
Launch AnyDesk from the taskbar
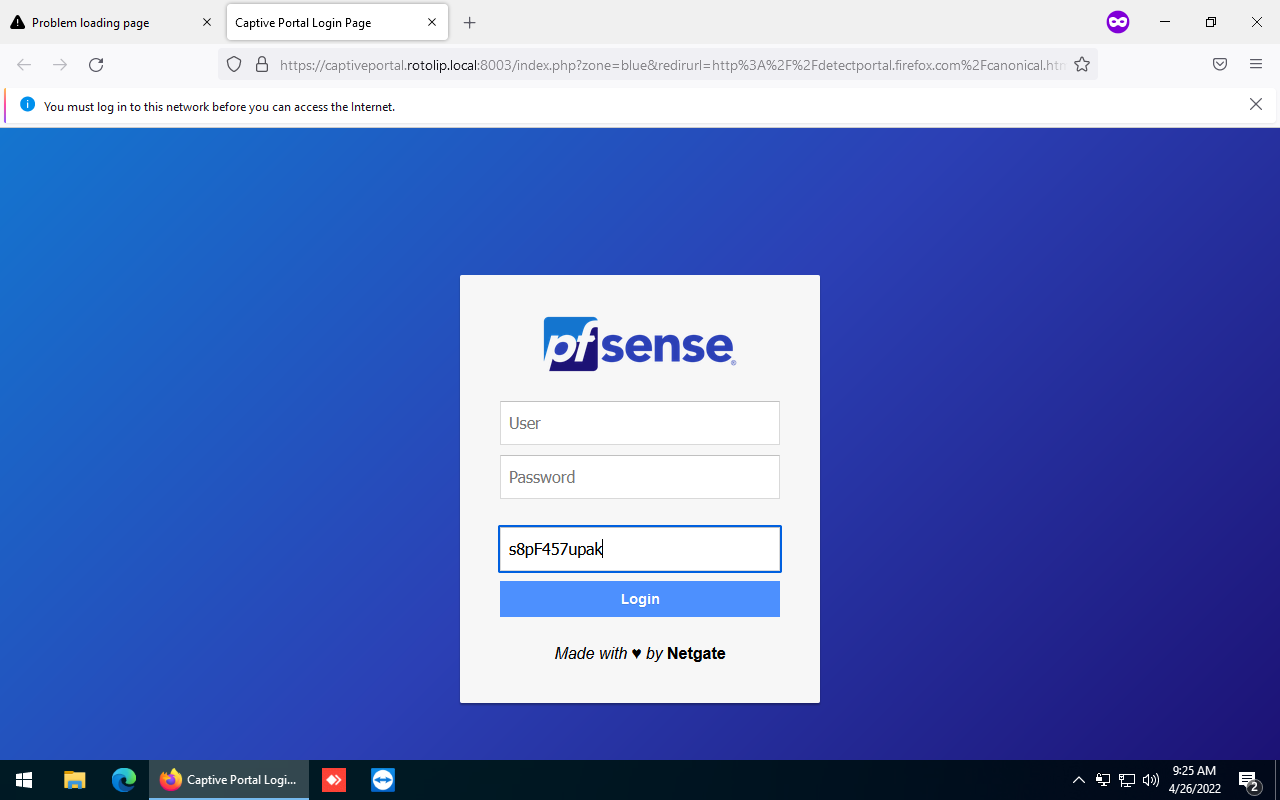(333, 779)
